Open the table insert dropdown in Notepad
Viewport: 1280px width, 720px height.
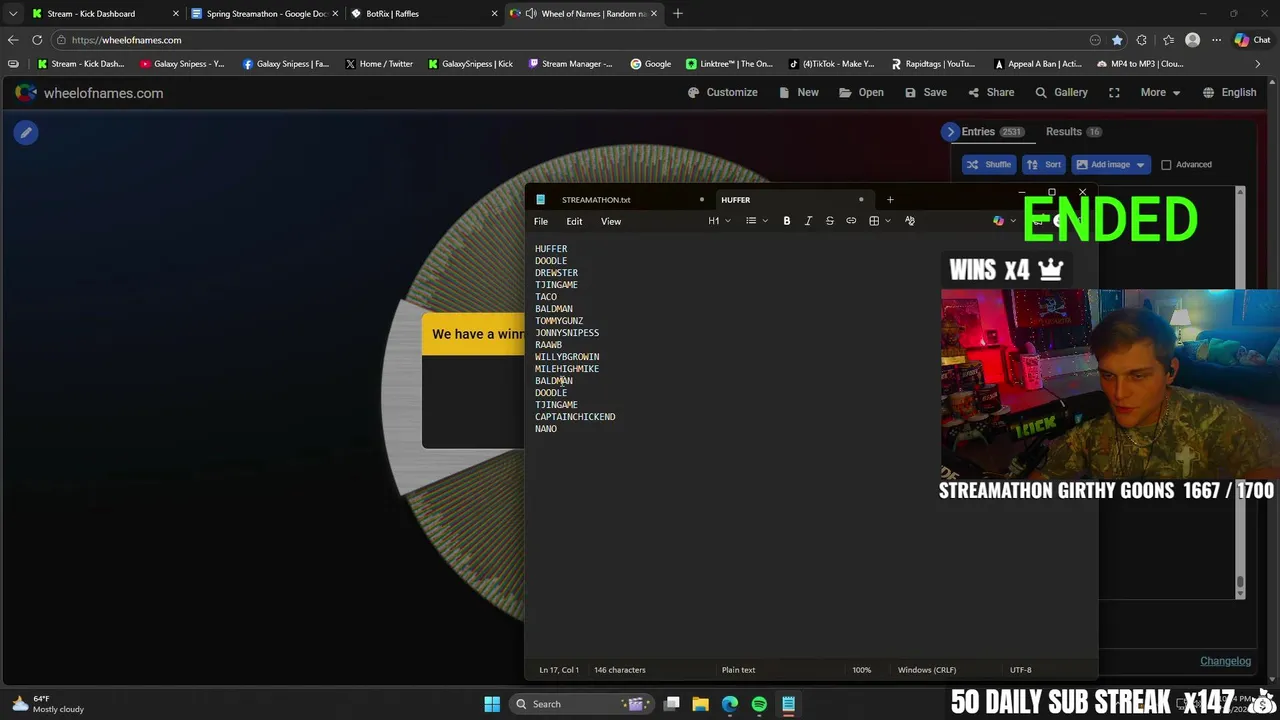[879, 221]
